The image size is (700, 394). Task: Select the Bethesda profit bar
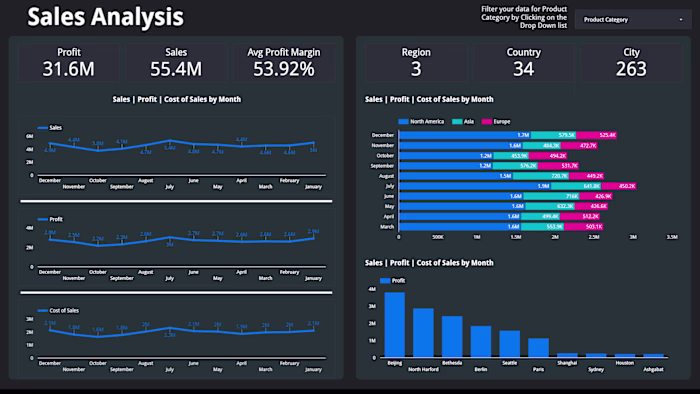point(452,337)
